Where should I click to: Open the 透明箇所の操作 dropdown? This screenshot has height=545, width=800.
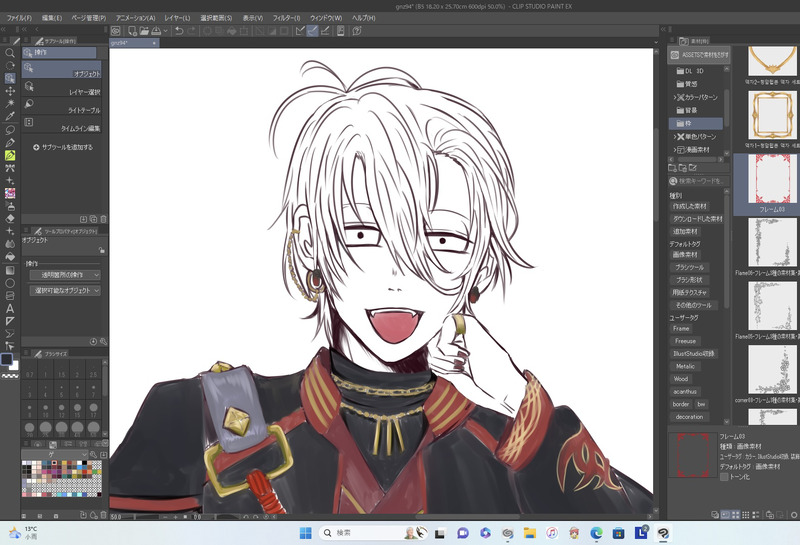[x=65, y=275]
